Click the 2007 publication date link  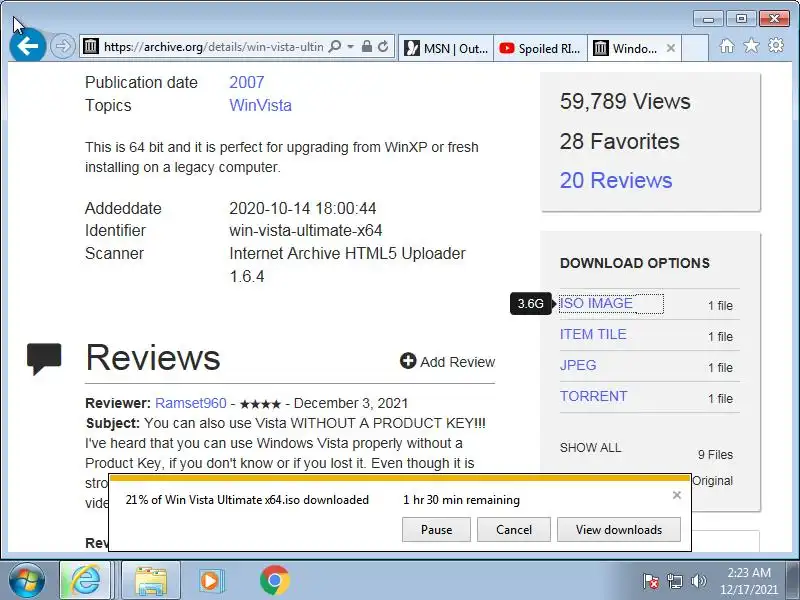point(246,82)
